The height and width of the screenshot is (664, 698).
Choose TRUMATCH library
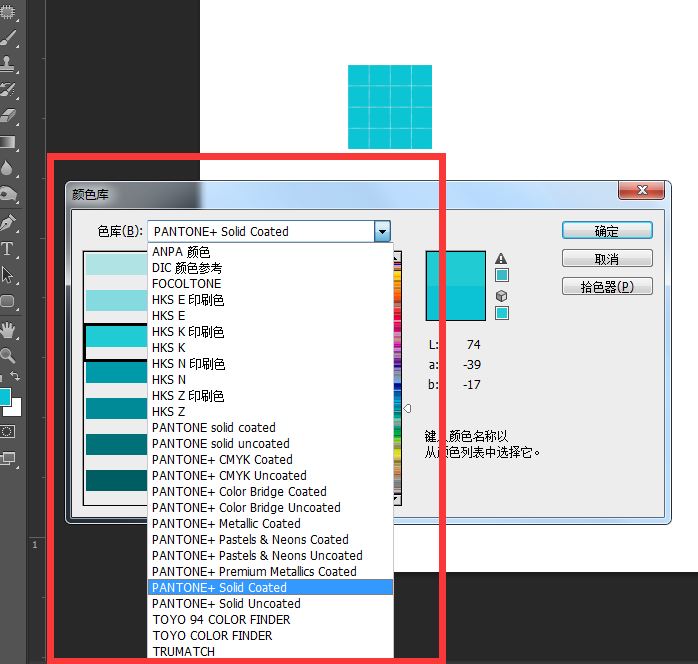pos(270,652)
